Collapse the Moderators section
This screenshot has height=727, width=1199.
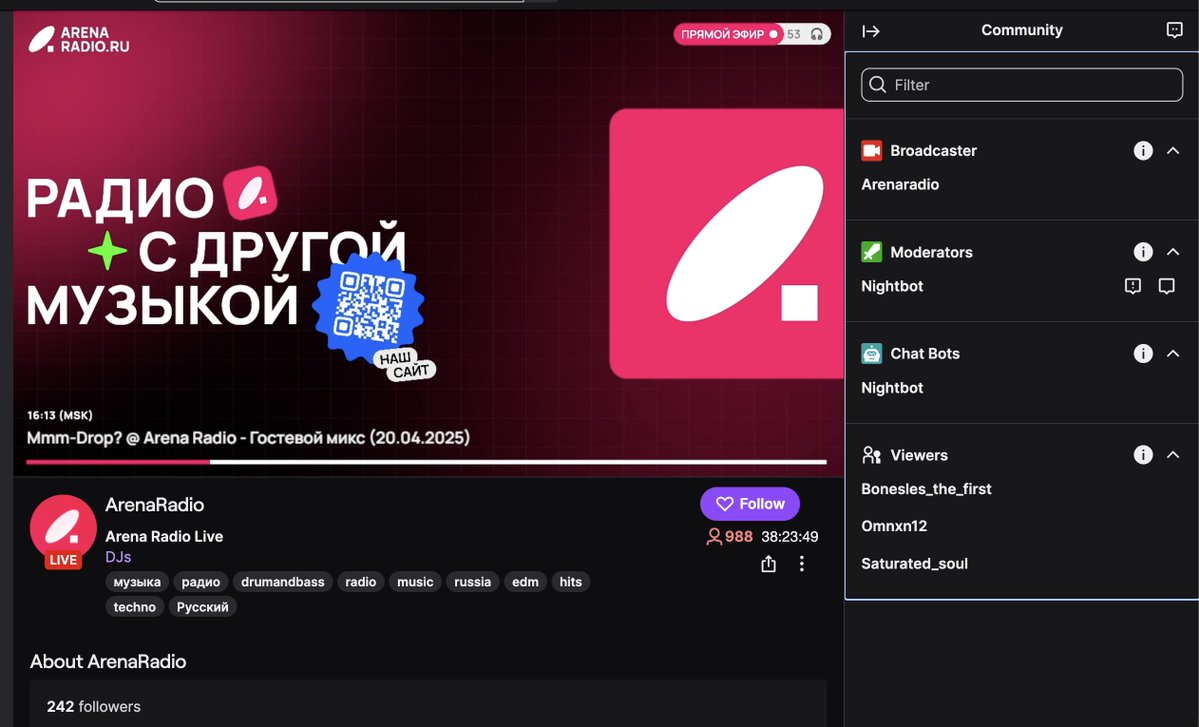tap(1172, 252)
